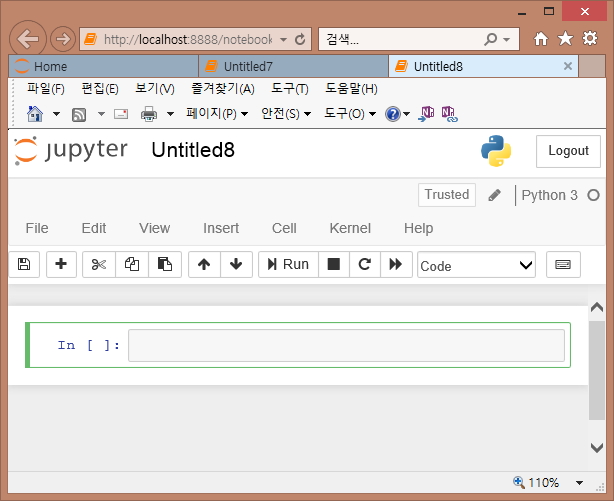Open Jupyter Kernel menu
Viewport: 614px width, 501px height.
point(350,228)
